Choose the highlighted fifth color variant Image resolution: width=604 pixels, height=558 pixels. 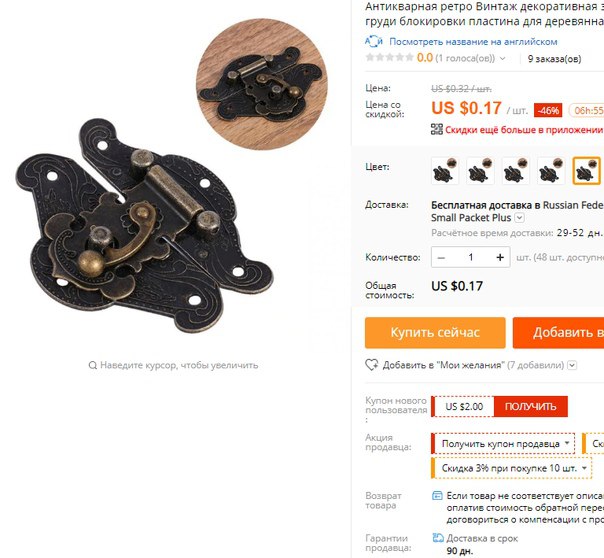[587, 171]
